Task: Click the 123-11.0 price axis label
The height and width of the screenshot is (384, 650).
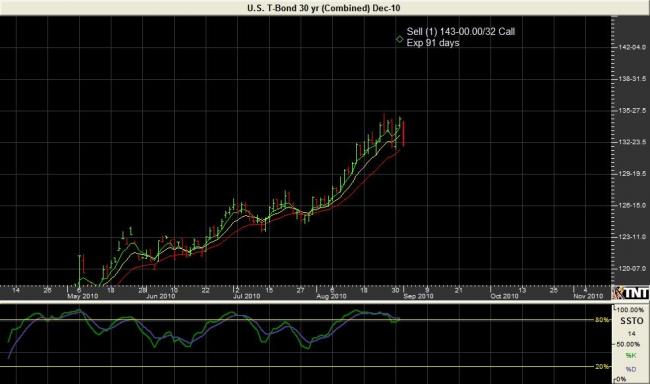Action: click(632, 237)
